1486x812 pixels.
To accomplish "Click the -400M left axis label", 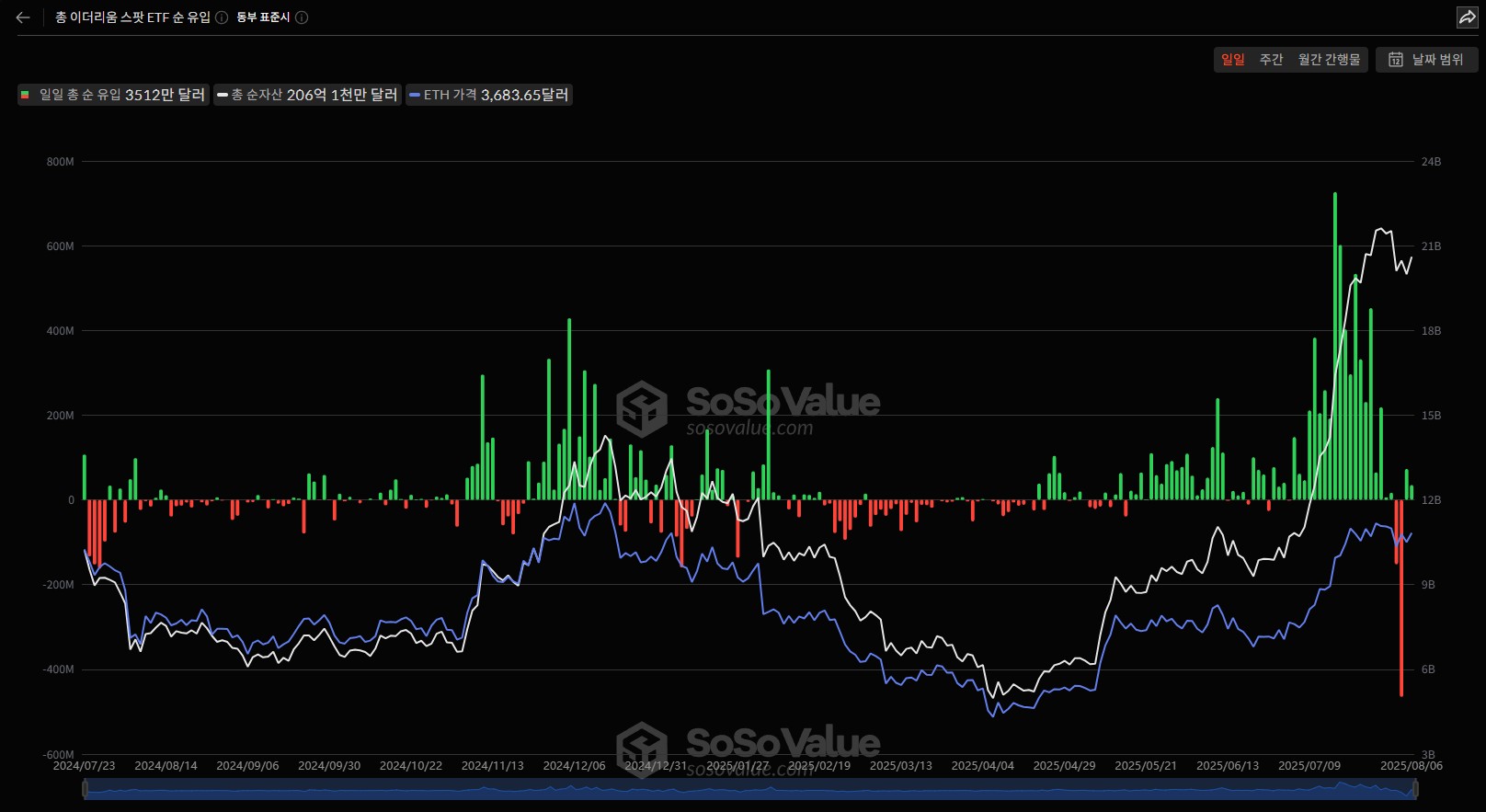I will 58,669.
